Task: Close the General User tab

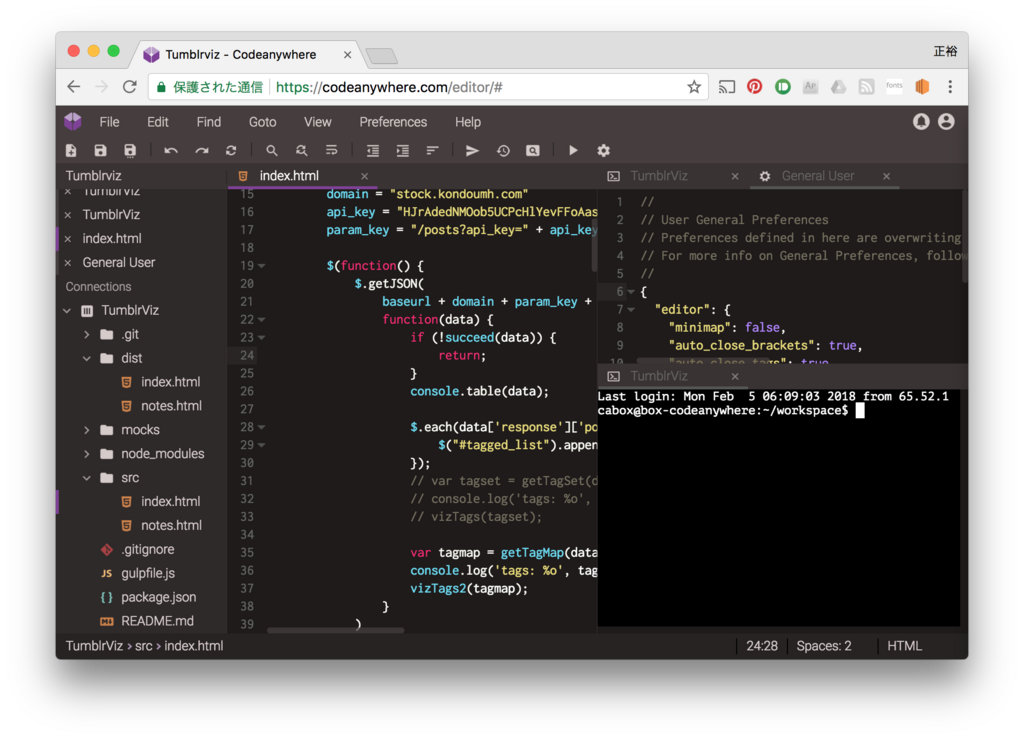Action: (x=886, y=176)
